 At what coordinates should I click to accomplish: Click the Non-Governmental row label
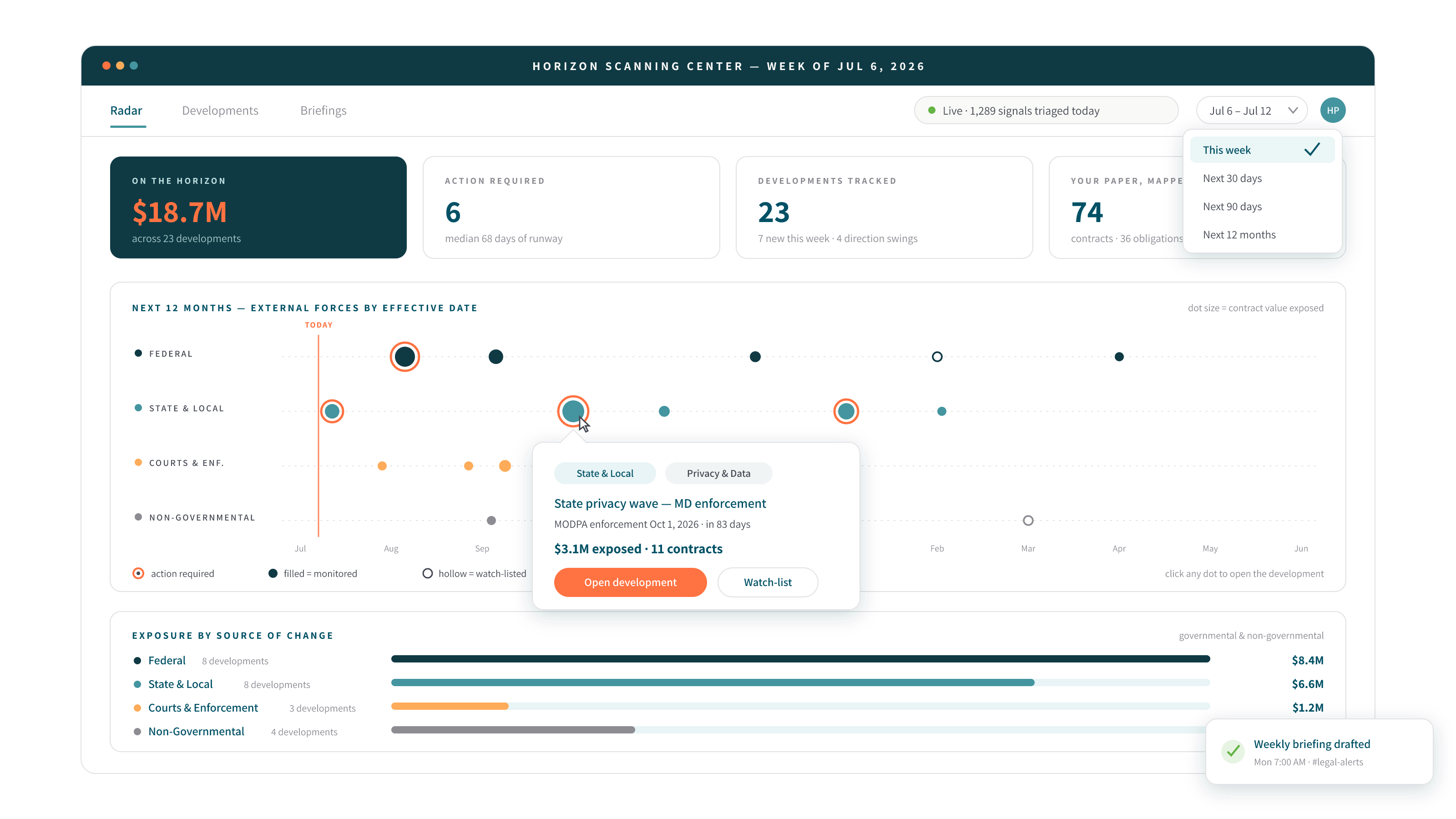point(202,518)
